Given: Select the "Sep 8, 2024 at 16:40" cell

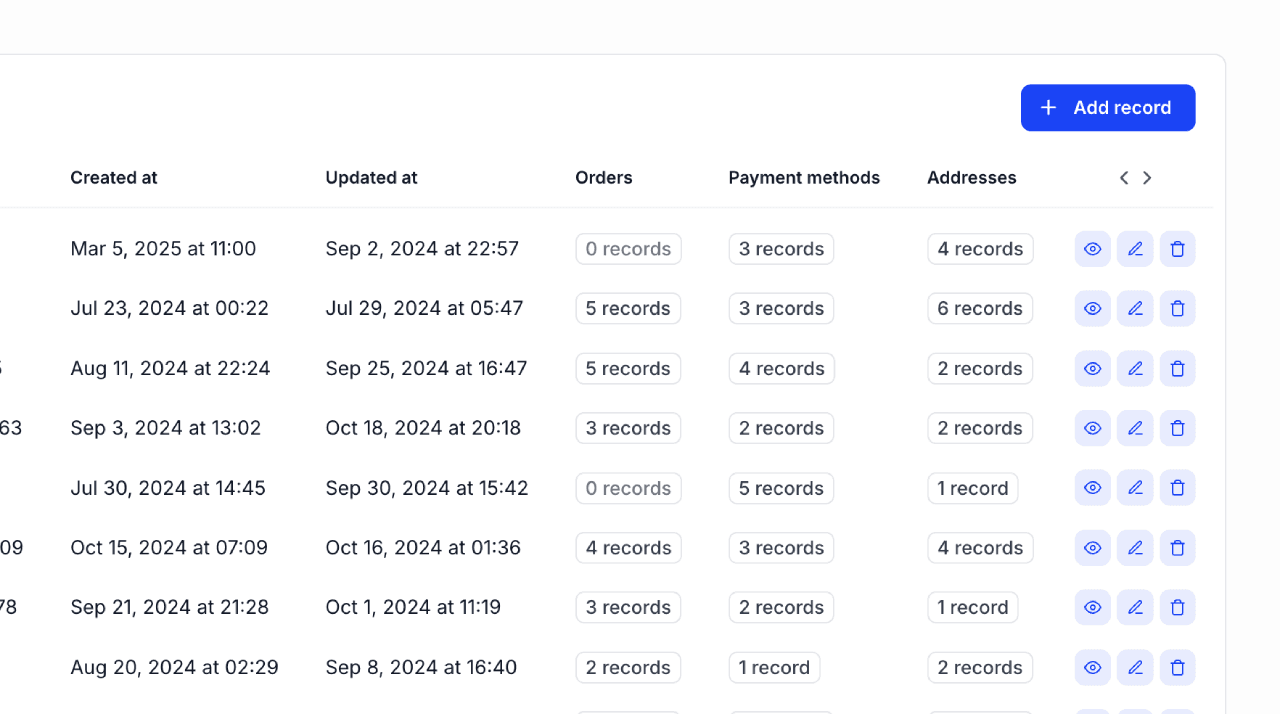Looking at the screenshot, I should pos(421,667).
